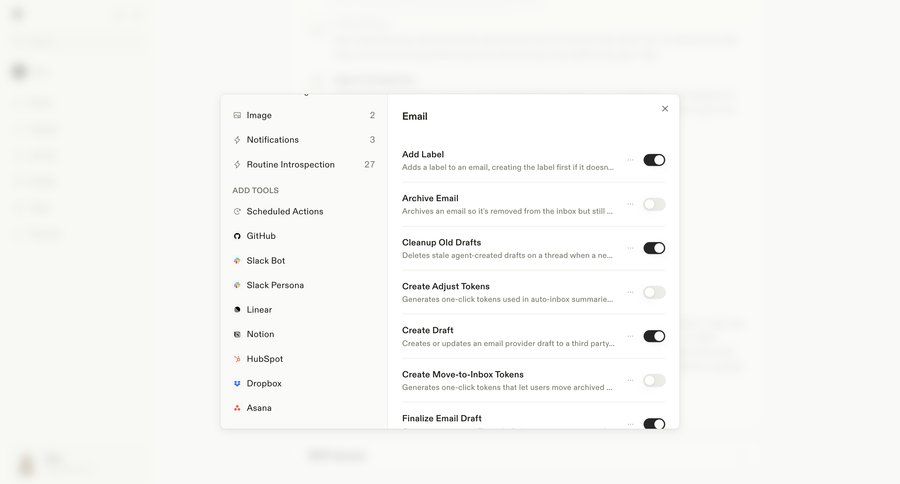Choose Asana from Add Tools
Screen dimensions: 900x484
point(304,408)
